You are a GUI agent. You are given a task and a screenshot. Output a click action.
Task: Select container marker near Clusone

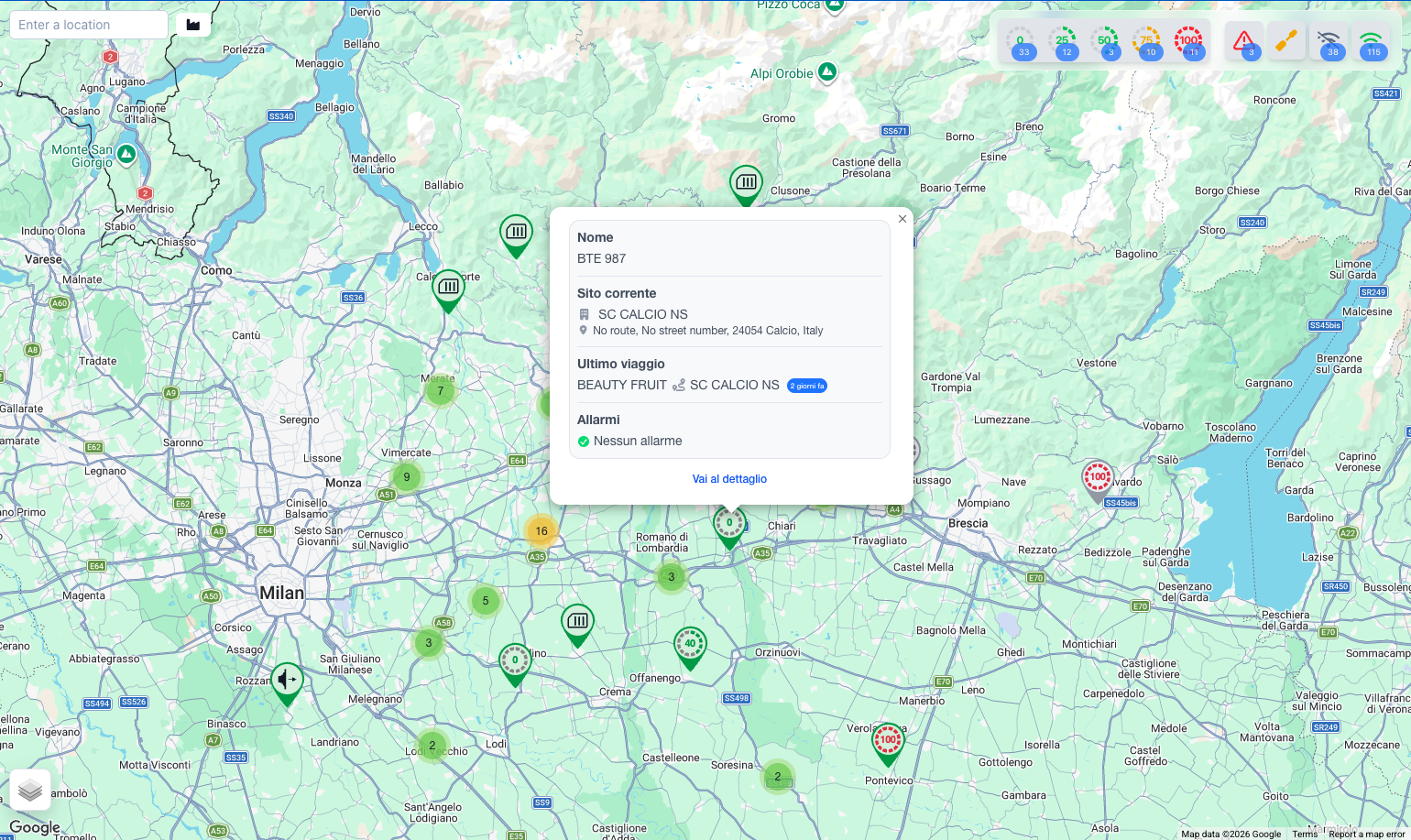pyautogui.click(x=746, y=186)
